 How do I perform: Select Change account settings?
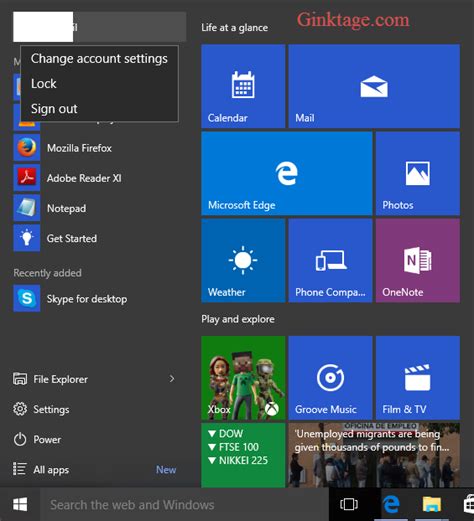99,59
